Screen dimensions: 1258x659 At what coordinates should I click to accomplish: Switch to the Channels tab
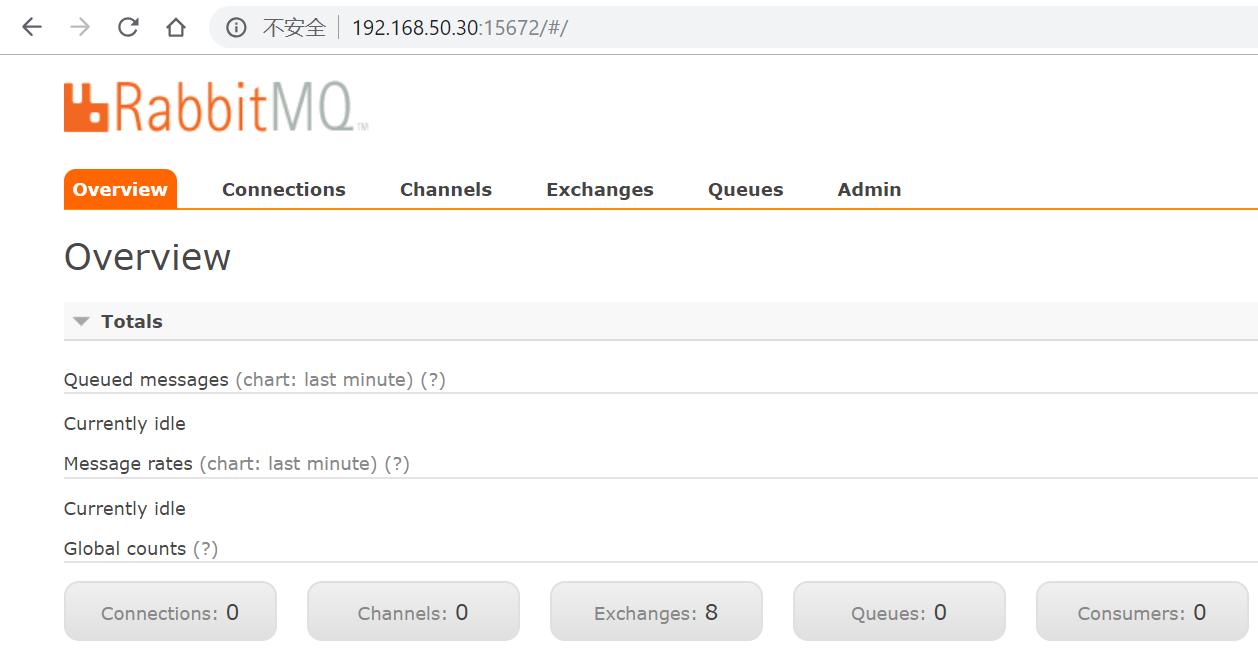(446, 189)
